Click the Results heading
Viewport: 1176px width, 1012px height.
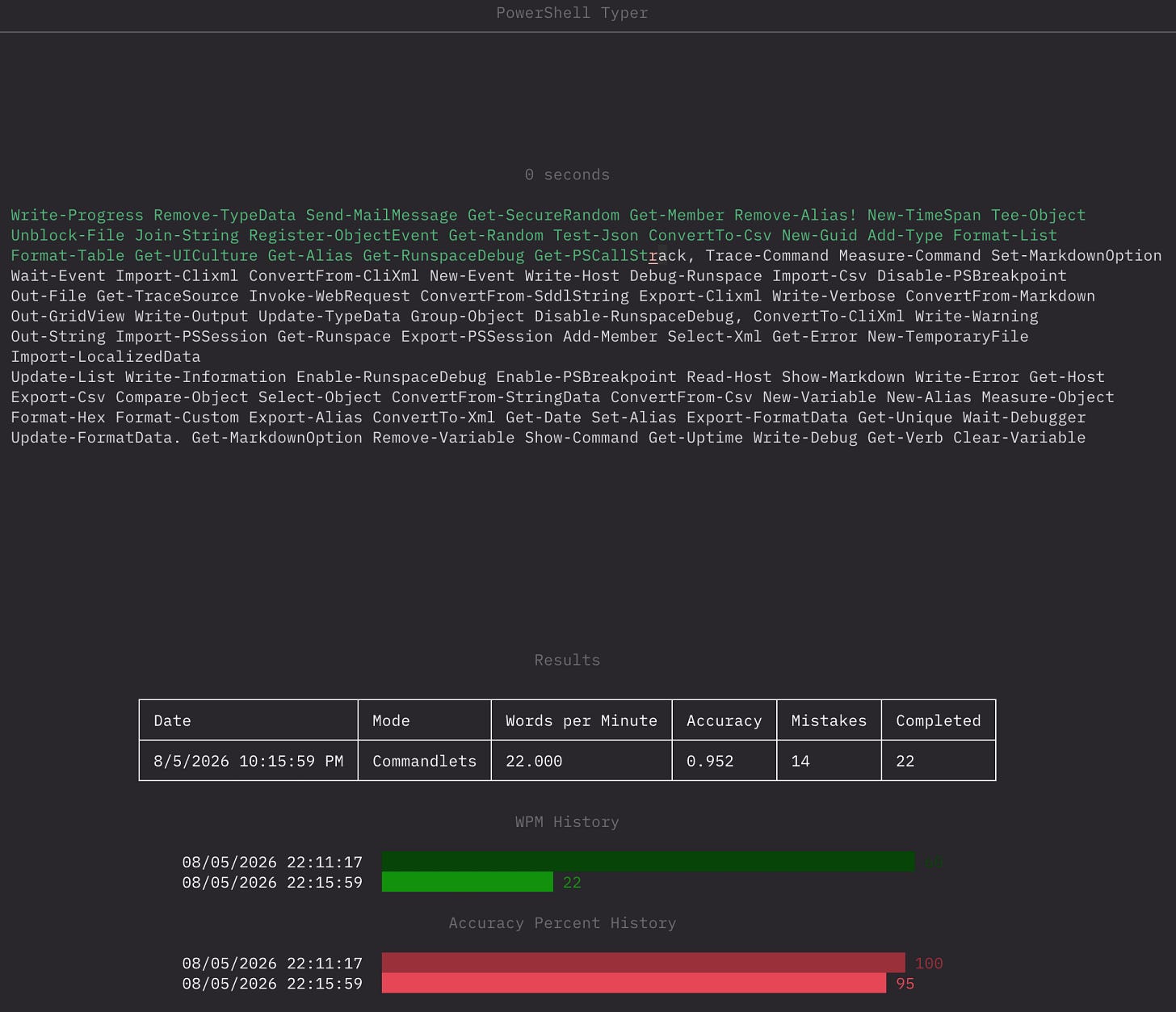click(x=567, y=660)
